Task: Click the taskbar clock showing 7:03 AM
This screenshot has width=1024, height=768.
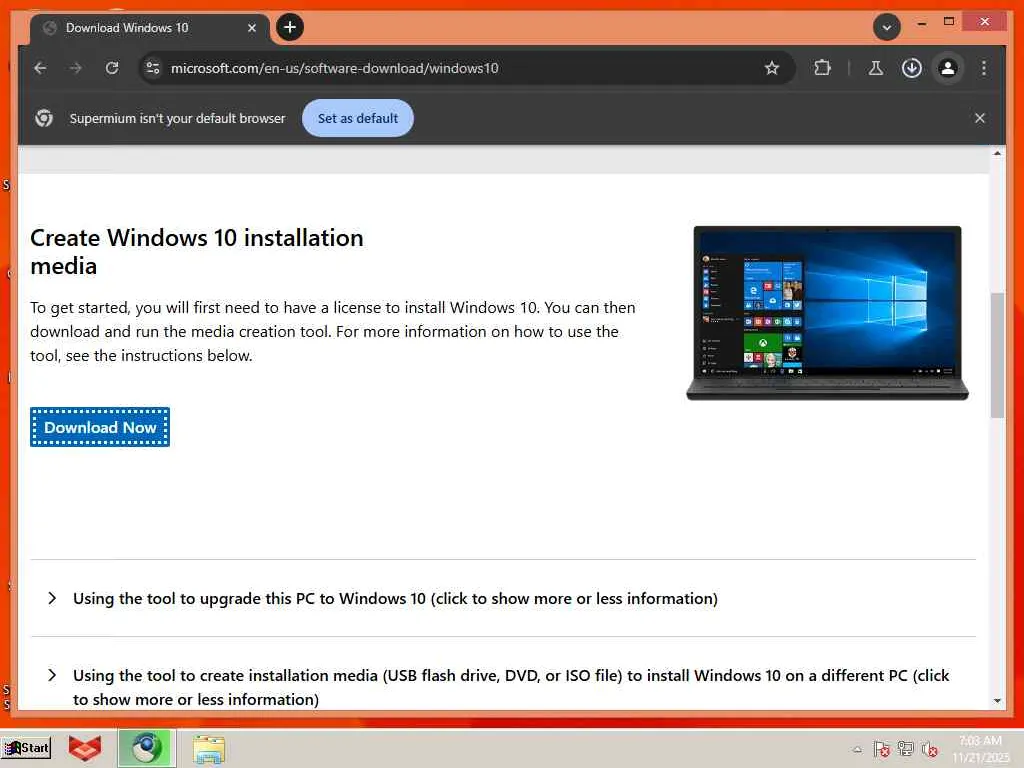Action: click(x=980, y=749)
